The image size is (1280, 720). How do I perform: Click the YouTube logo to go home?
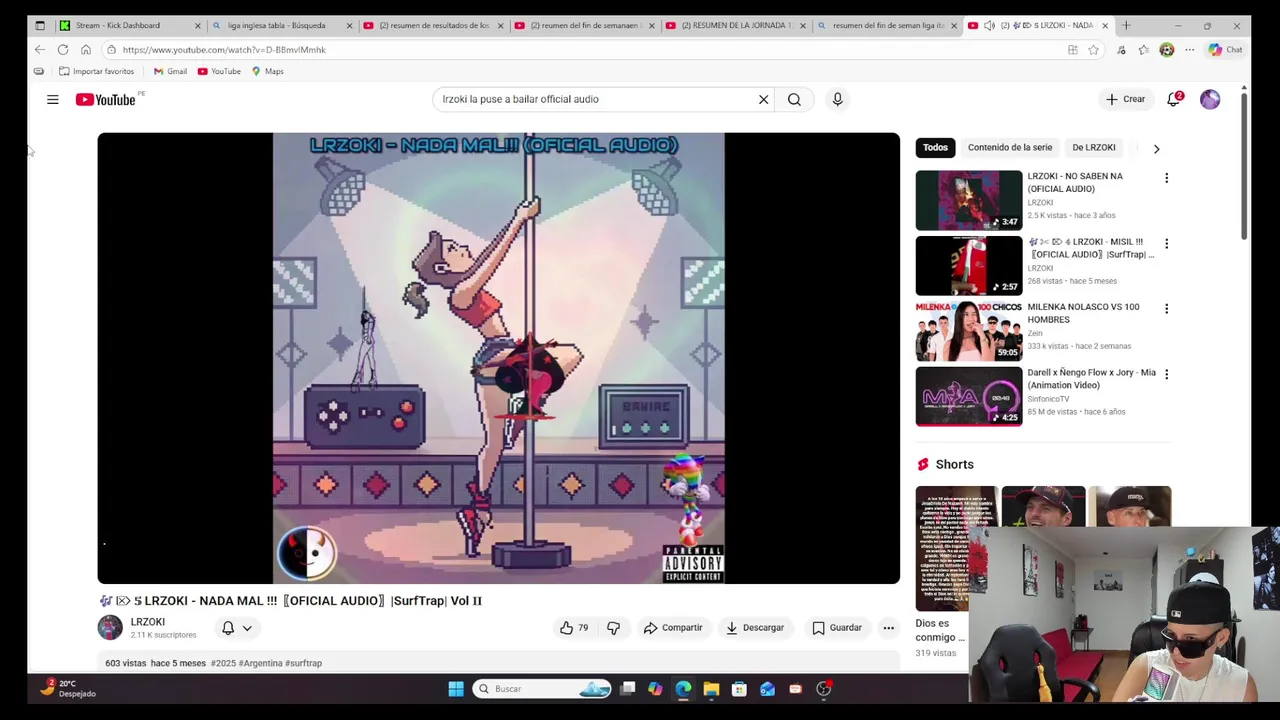coord(106,99)
